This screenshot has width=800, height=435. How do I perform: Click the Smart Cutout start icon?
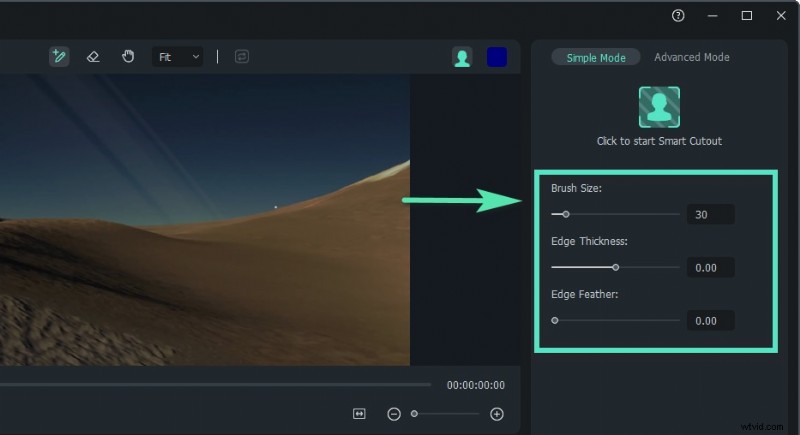tap(659, 107)
